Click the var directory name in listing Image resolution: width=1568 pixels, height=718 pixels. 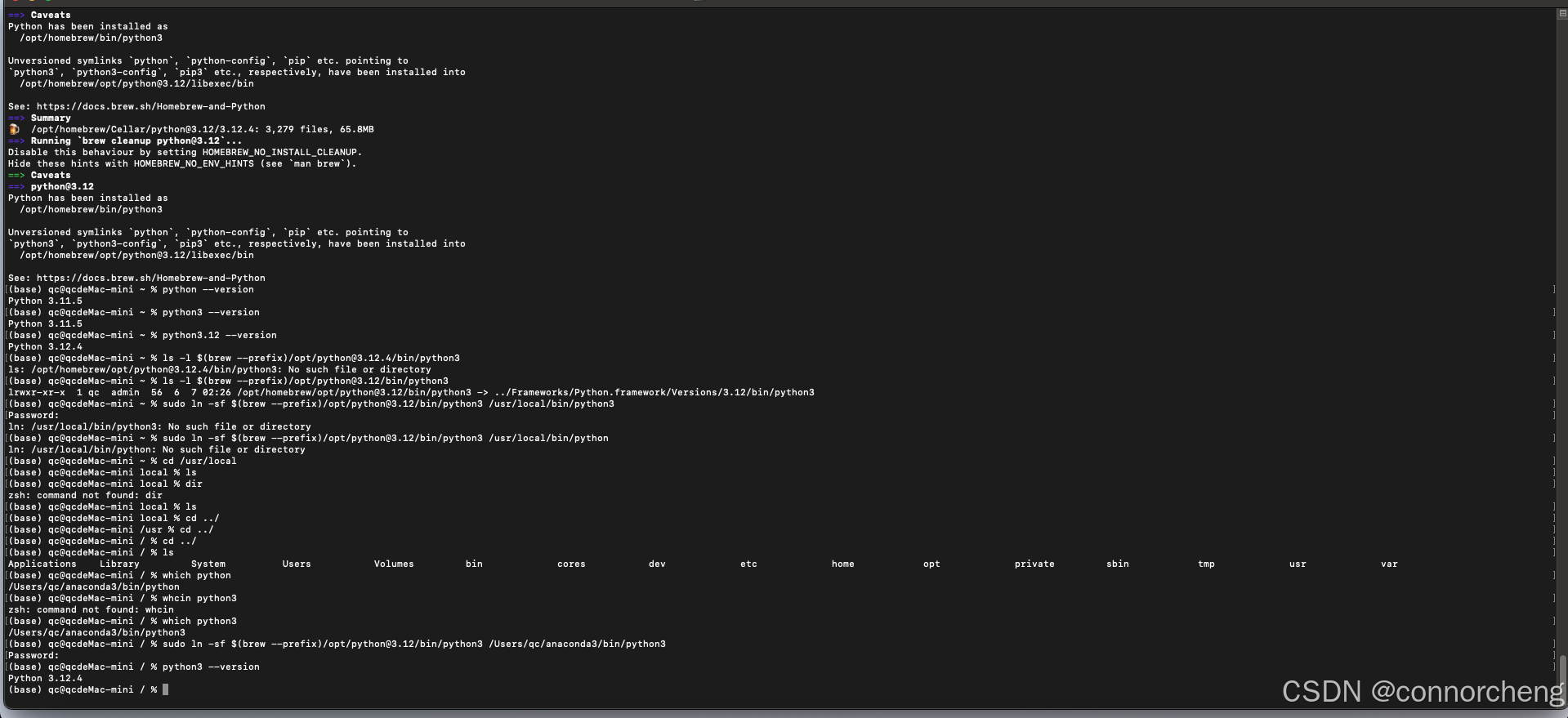[1389, 564]
